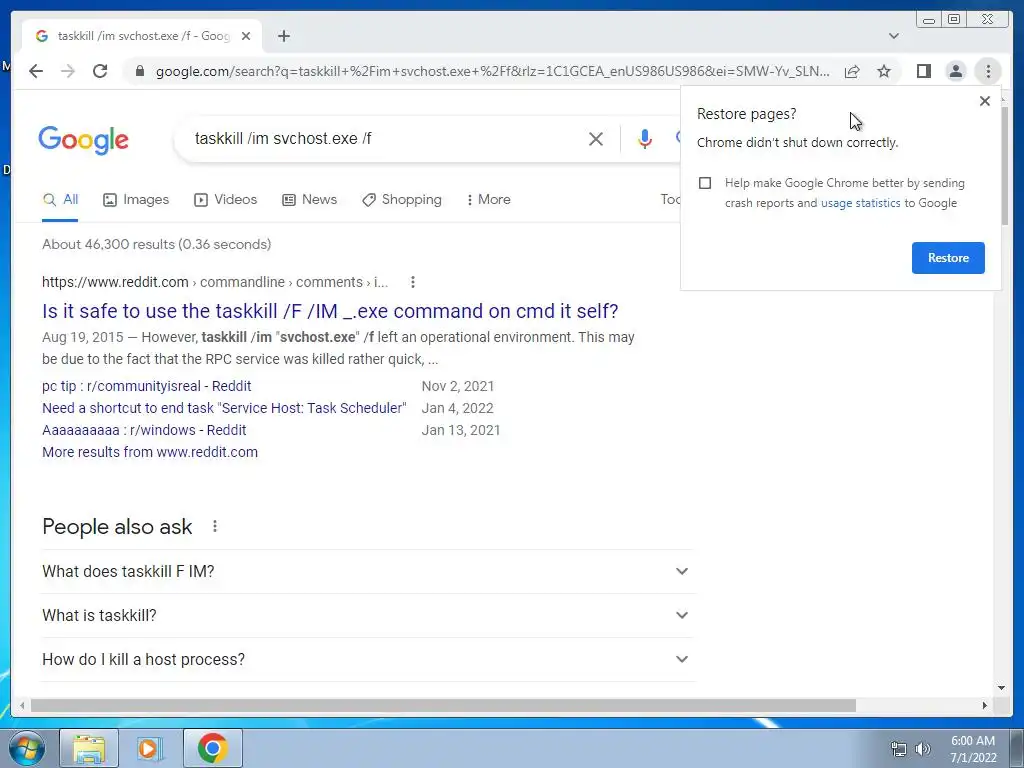The height and width of the screenshot is (768, 1024).
Task: Click More results from www.reddit.com
Action: 150,452
